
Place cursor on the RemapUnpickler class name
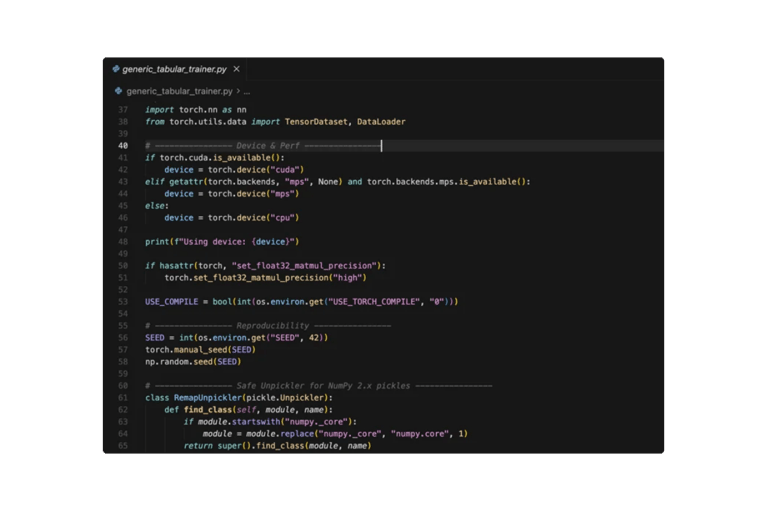click(207, 398)
